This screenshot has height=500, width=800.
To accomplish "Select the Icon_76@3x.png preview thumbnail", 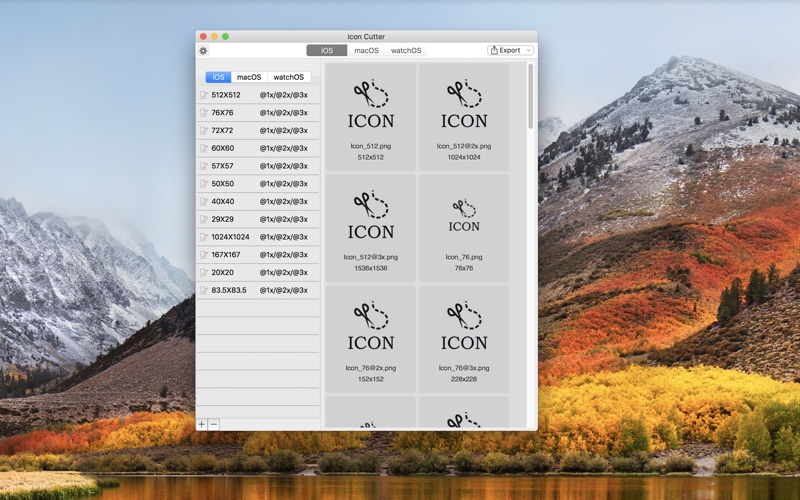I will click(464, 339).
